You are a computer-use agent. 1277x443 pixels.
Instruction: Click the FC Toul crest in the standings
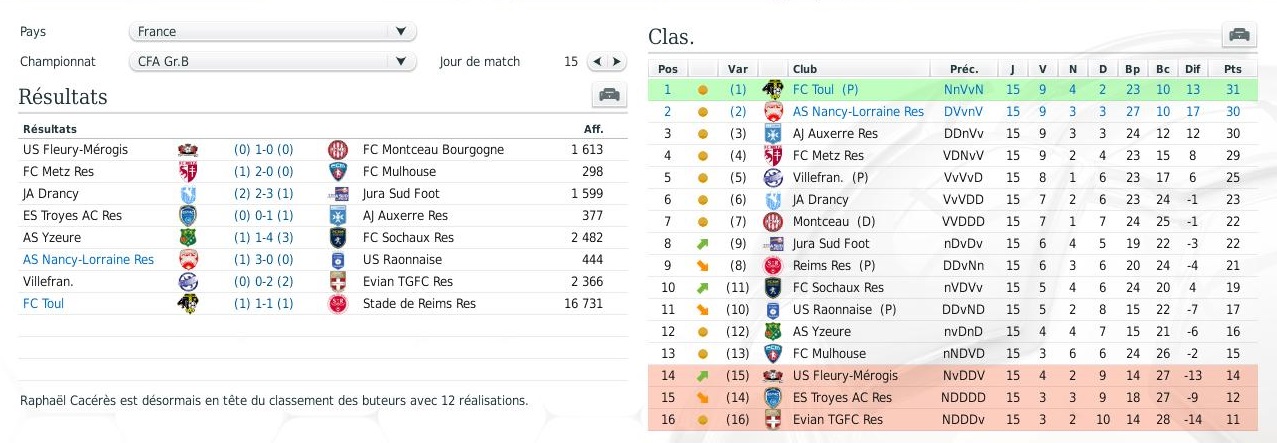[x=772, y=90]
